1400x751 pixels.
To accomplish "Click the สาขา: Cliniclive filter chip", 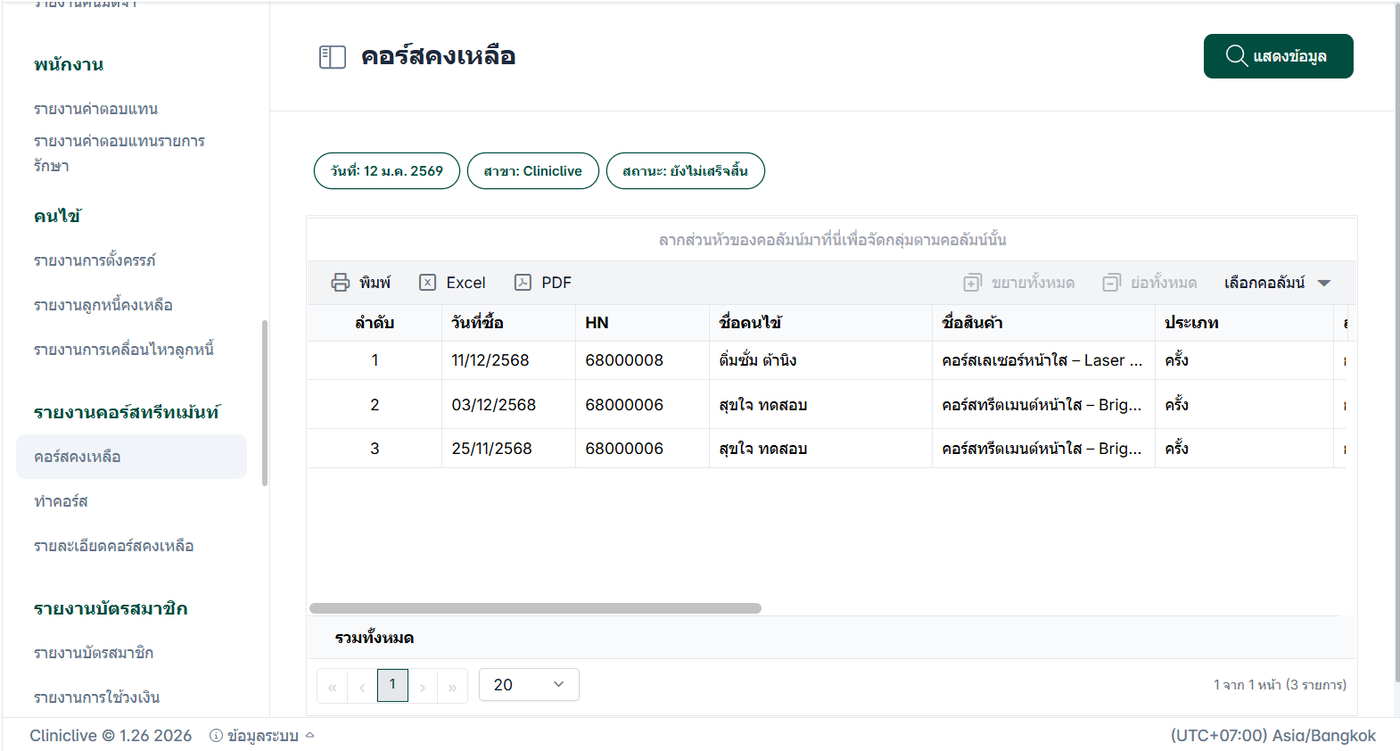I will 533,171.
